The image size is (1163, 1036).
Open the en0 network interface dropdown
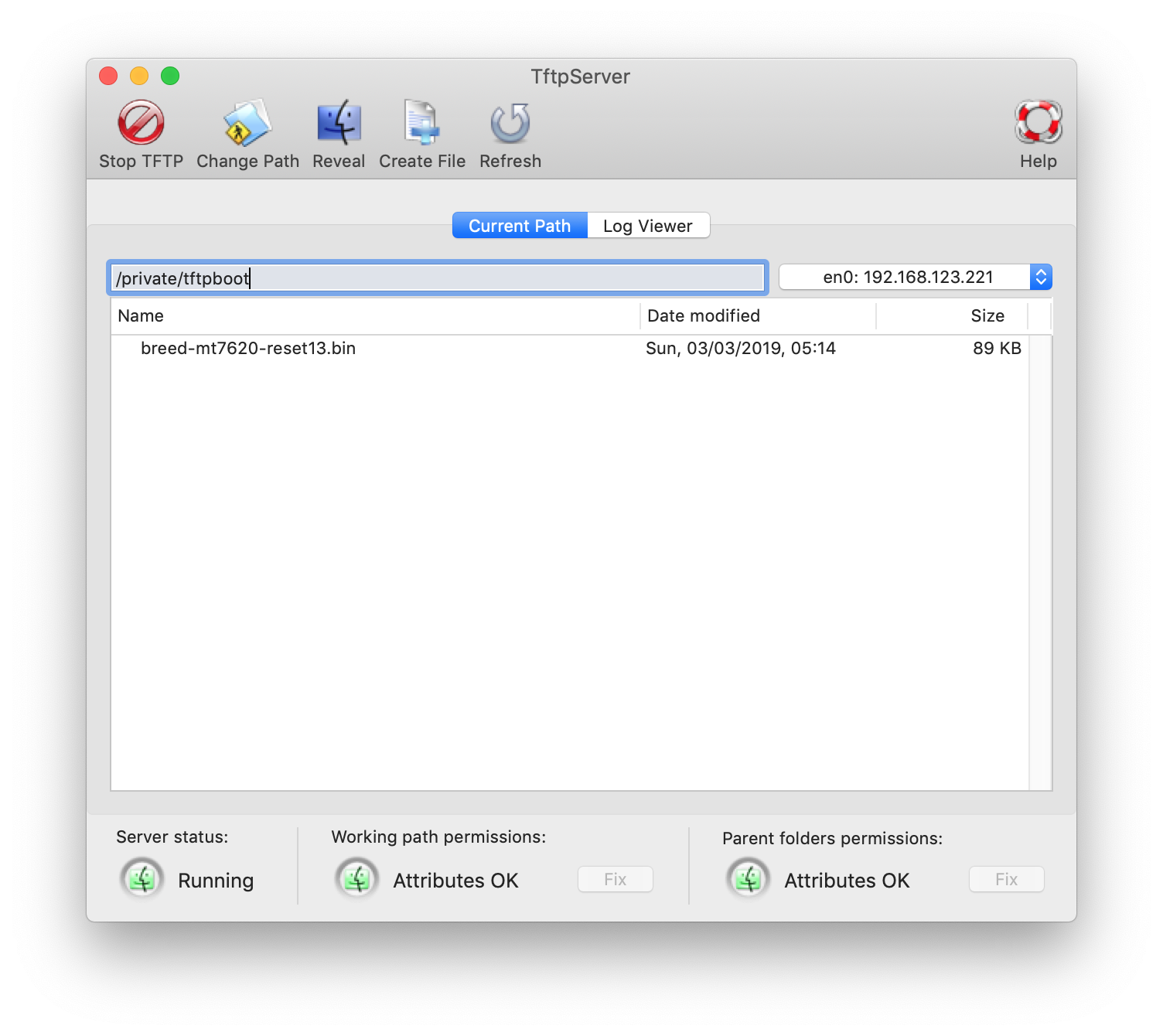click(x=916, y=277)
